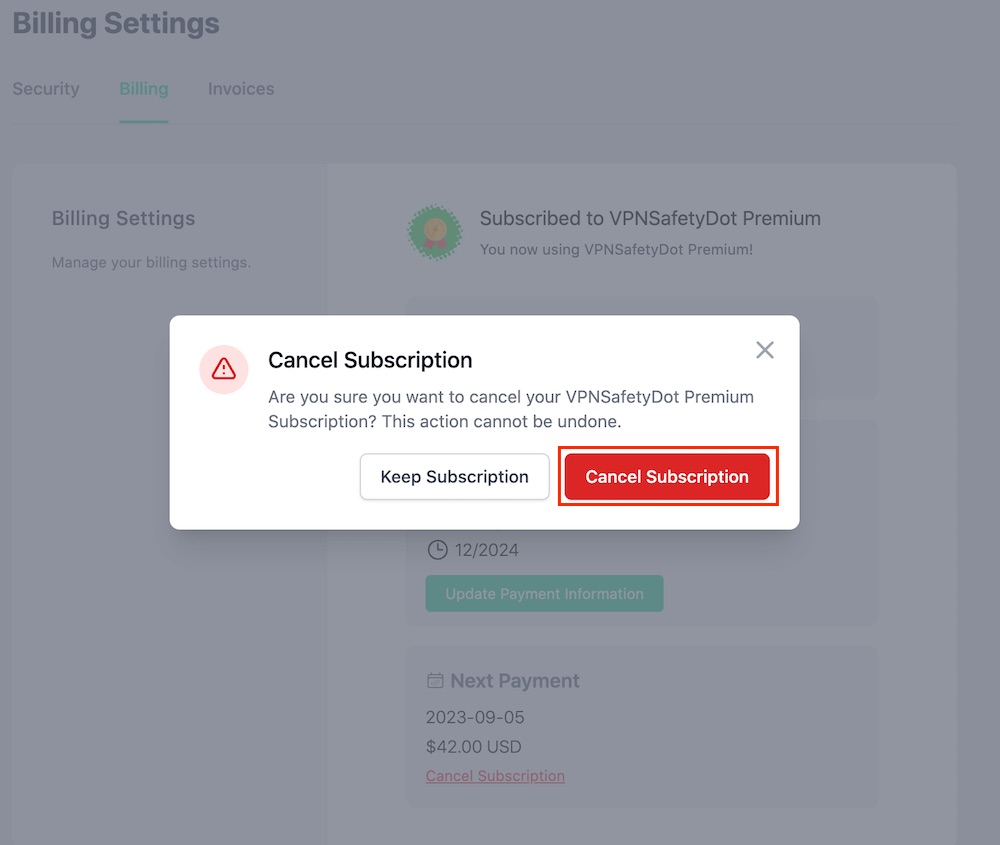Click the Billing Settings page title

[x=116, y=24]
